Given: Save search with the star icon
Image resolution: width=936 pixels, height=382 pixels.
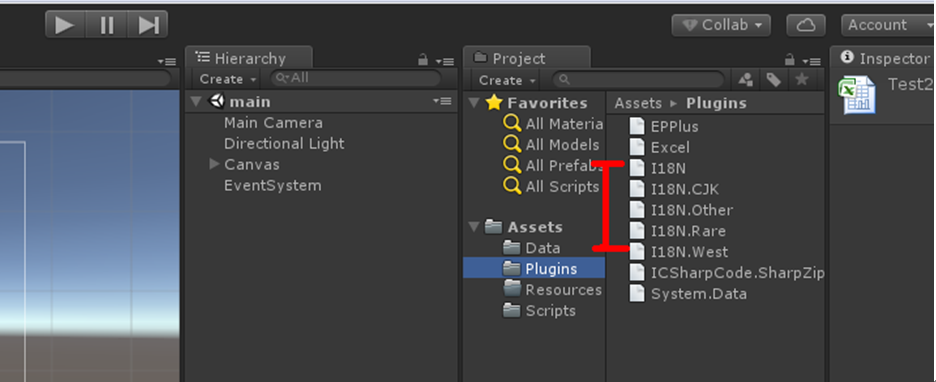Looking at the screenshot, I should (x=802, y=79).
